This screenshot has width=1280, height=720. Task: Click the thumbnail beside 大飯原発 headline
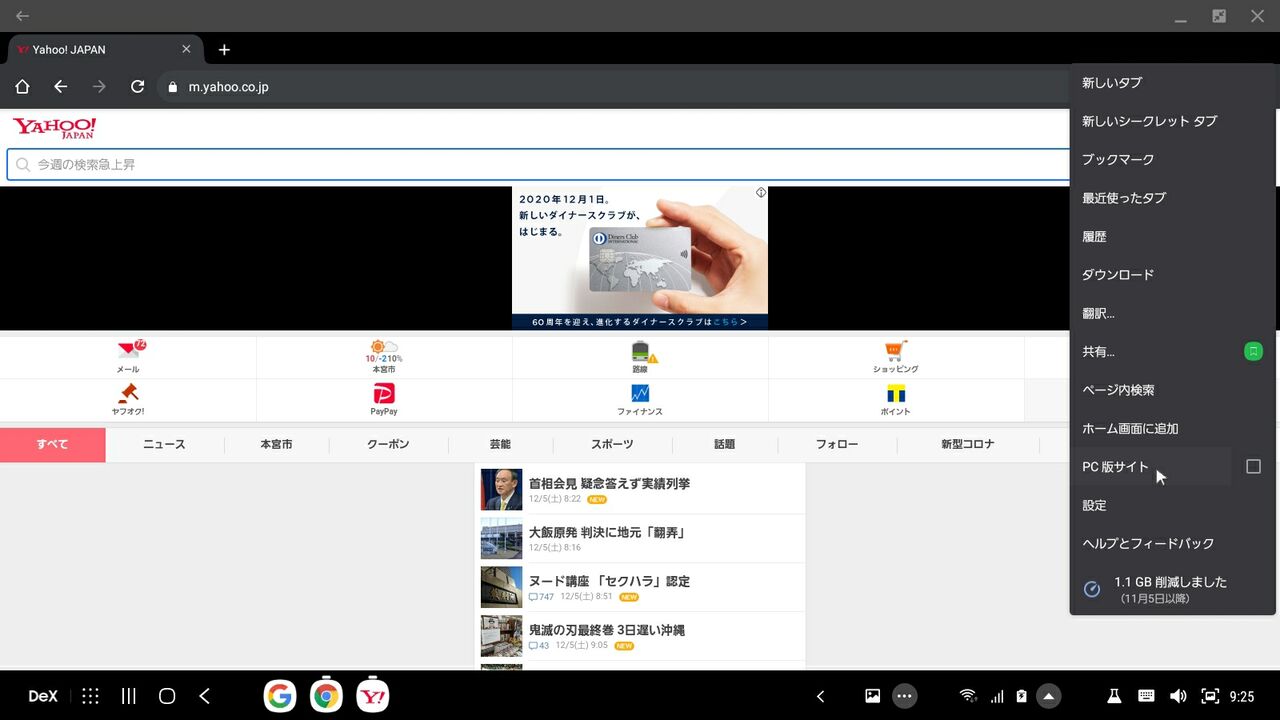click(x=501, y=538)
